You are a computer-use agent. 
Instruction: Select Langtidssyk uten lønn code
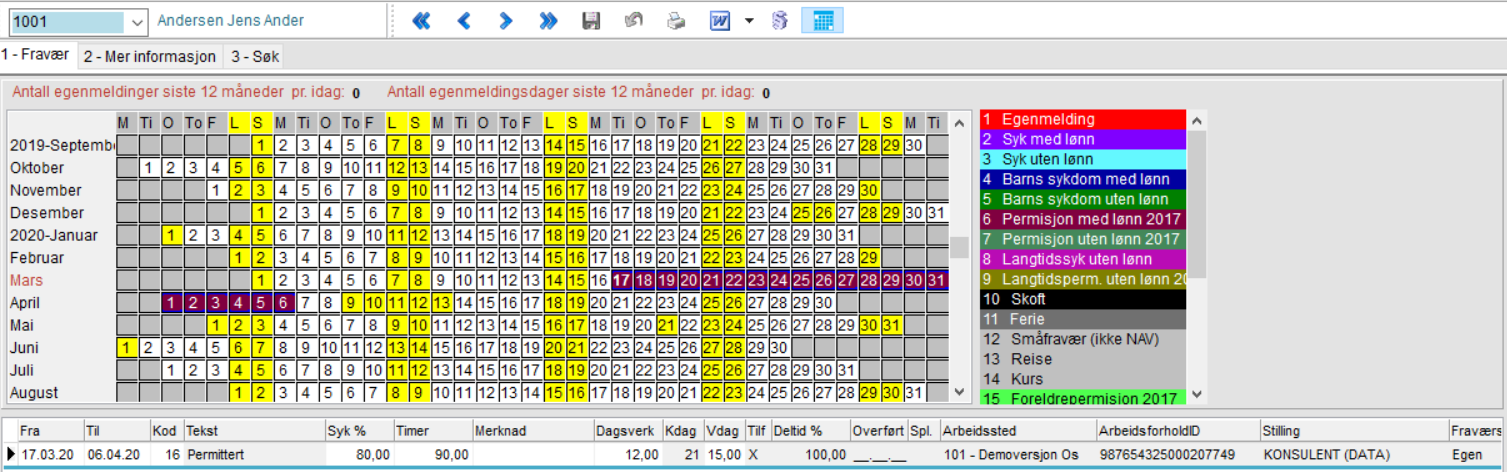1082,259
